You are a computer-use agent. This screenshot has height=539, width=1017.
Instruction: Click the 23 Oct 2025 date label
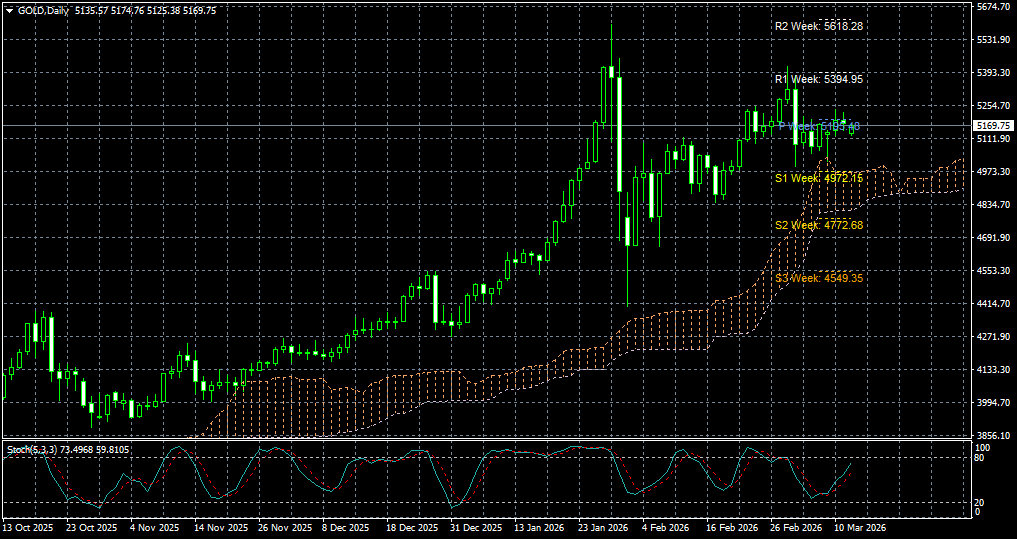(91, 528)
